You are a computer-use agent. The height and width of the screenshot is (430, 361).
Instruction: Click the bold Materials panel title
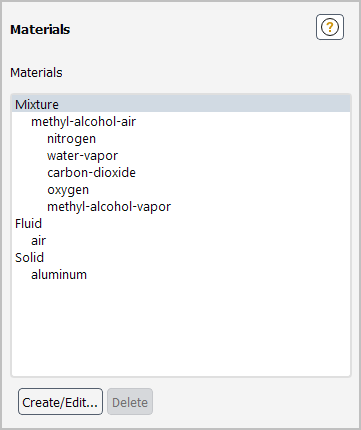coord(40,29)
